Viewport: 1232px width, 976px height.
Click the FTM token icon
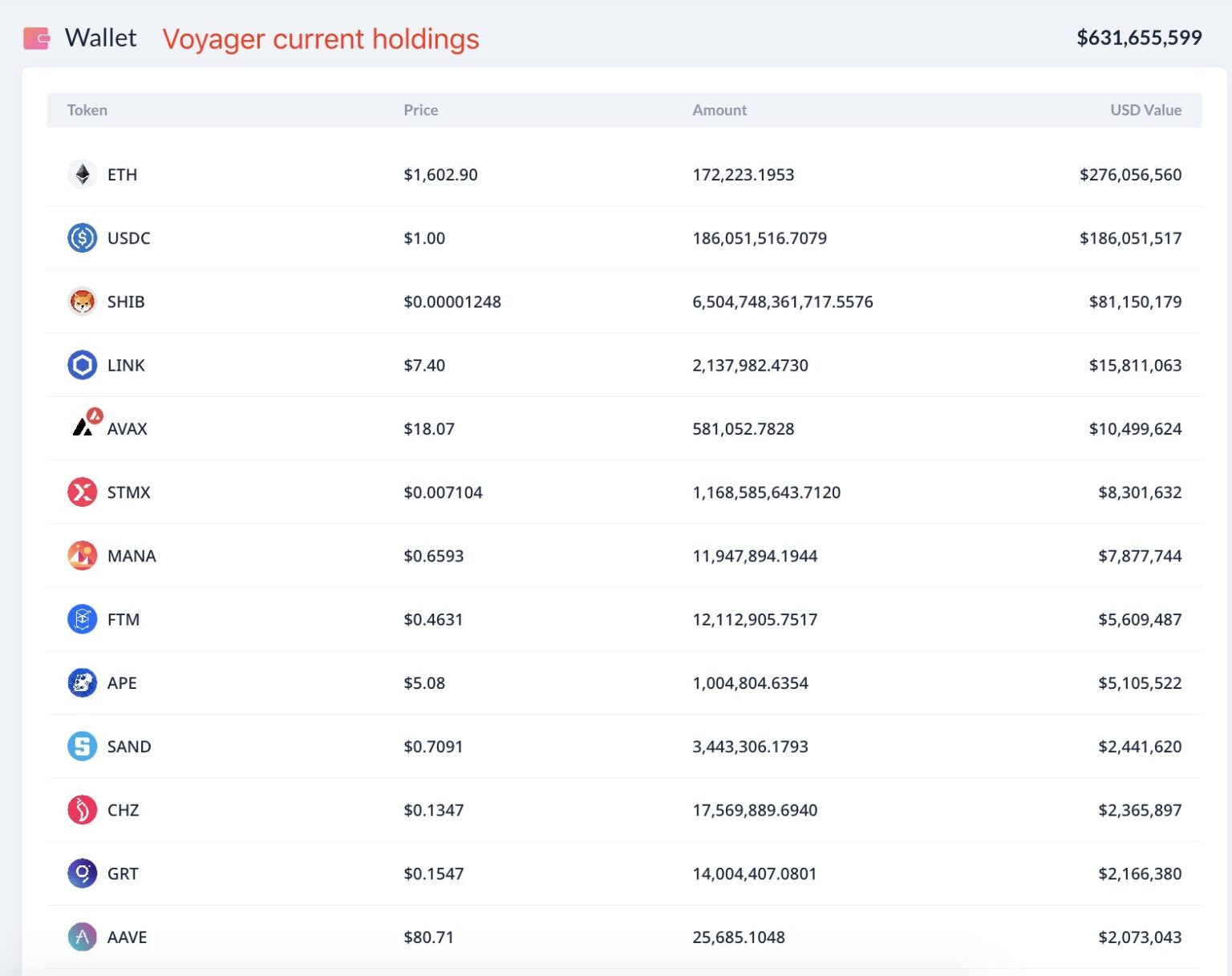click(x=82, y=619)
